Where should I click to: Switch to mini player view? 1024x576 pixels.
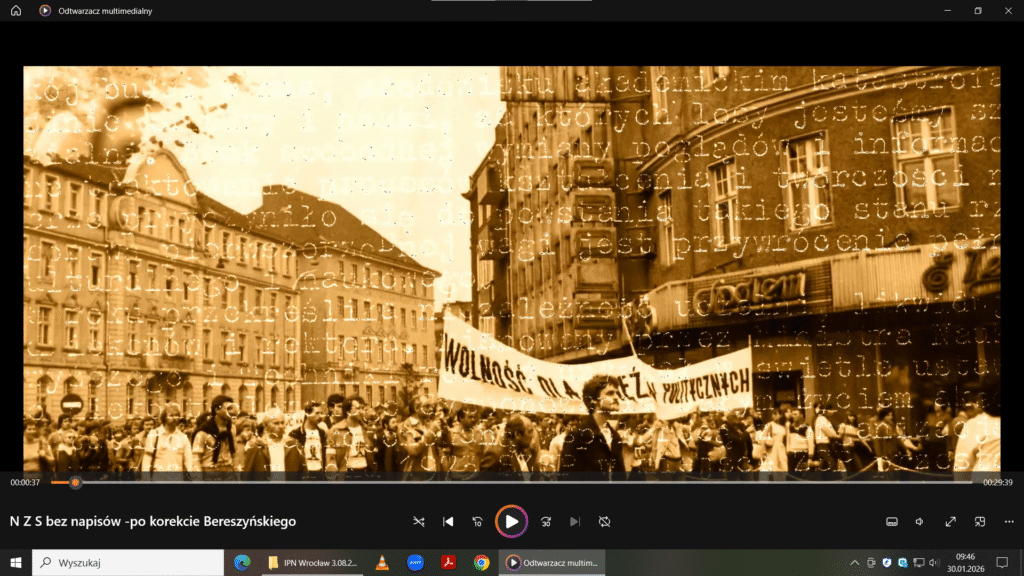click(980, 521)
